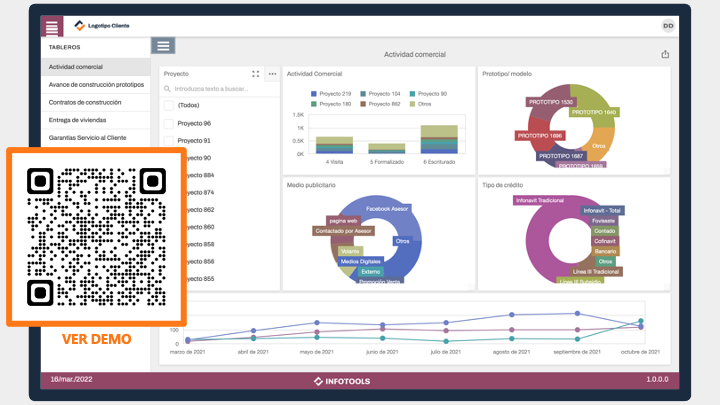
Task: Select the Fovissste label
Action: [603, 221]
